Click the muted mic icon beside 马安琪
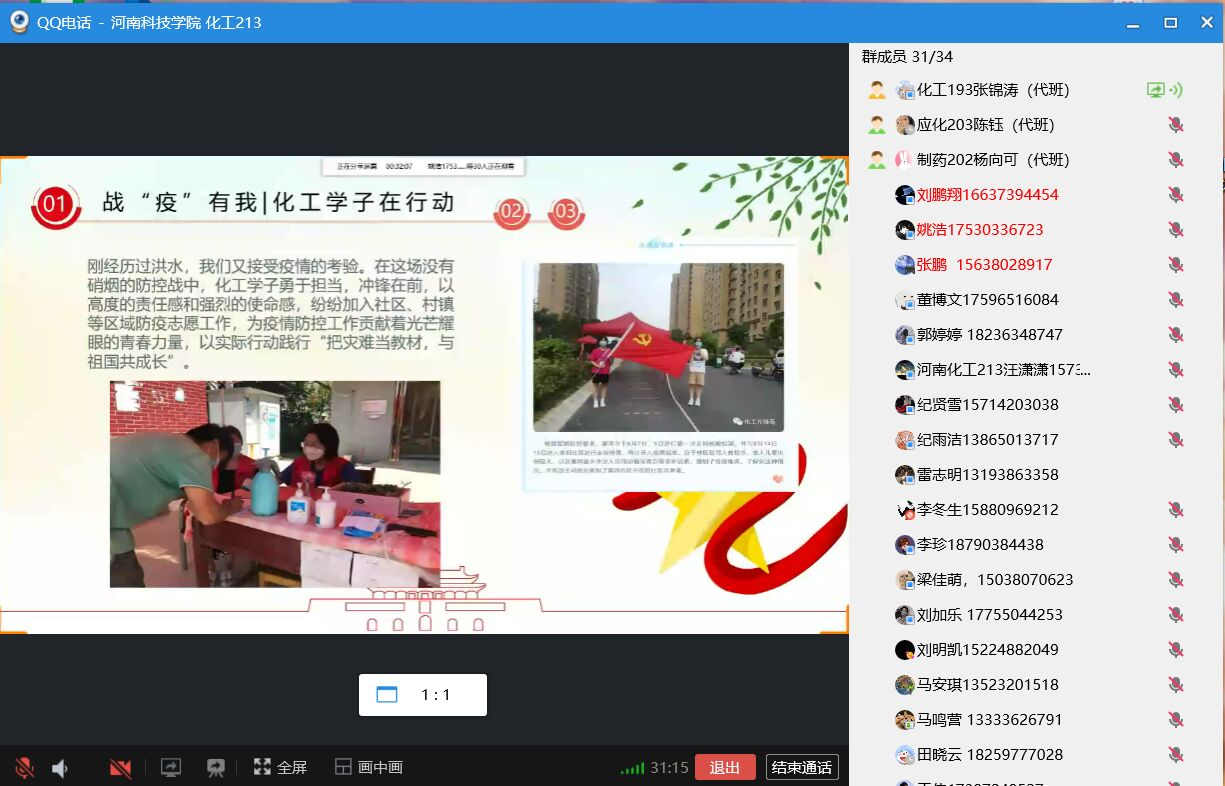 click(x=1176, y=685)
